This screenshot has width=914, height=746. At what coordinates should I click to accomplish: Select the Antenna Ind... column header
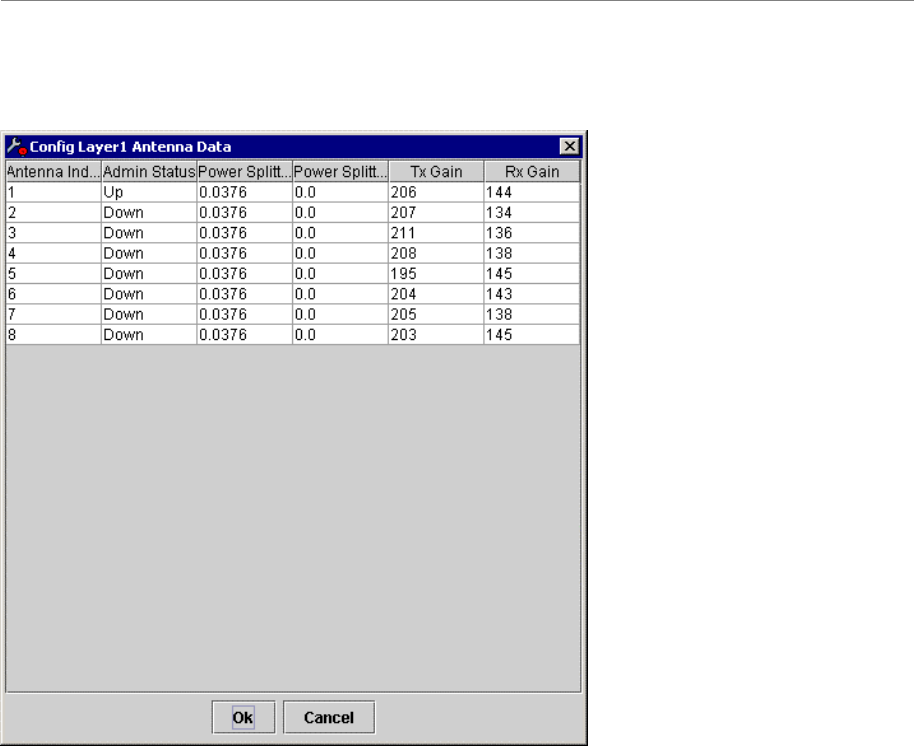point(53,171)
